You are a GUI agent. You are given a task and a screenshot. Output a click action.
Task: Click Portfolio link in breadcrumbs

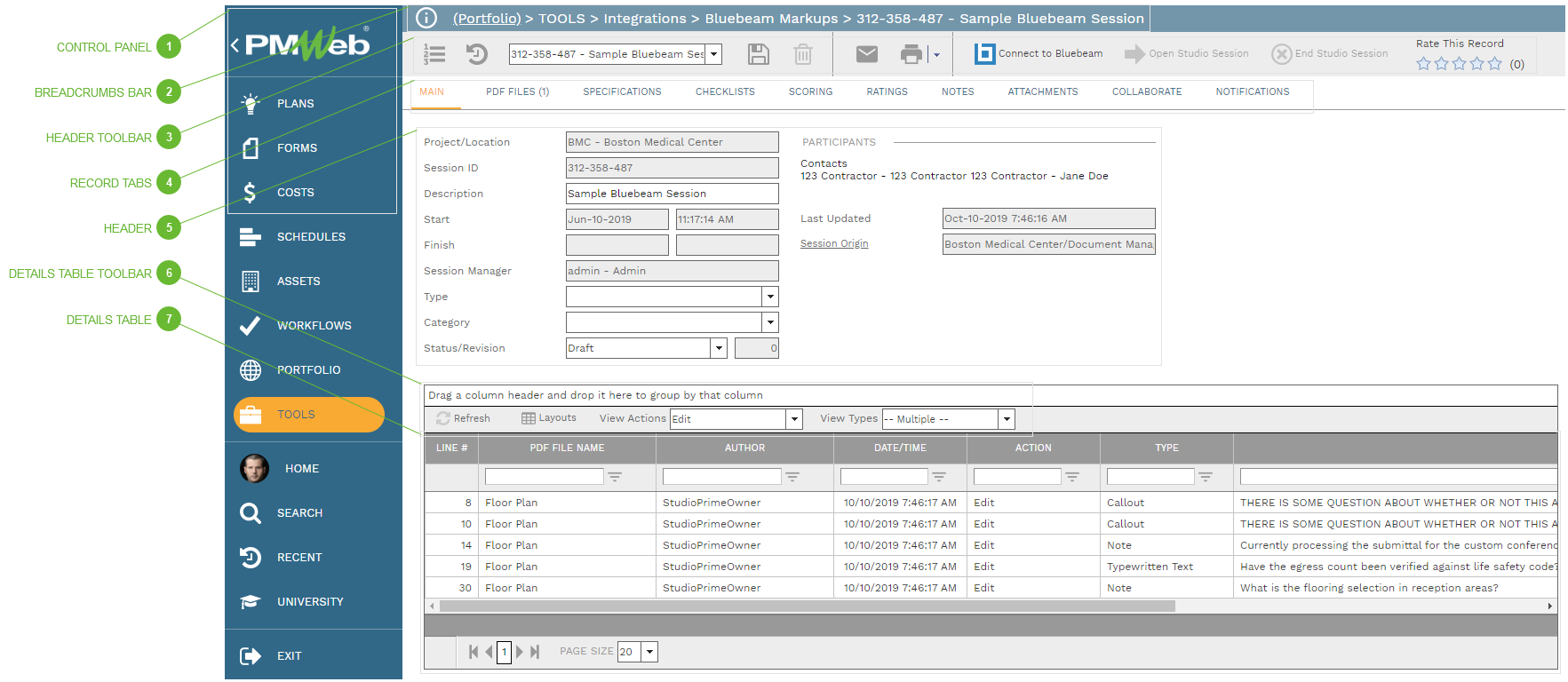[x=487, y=19]
